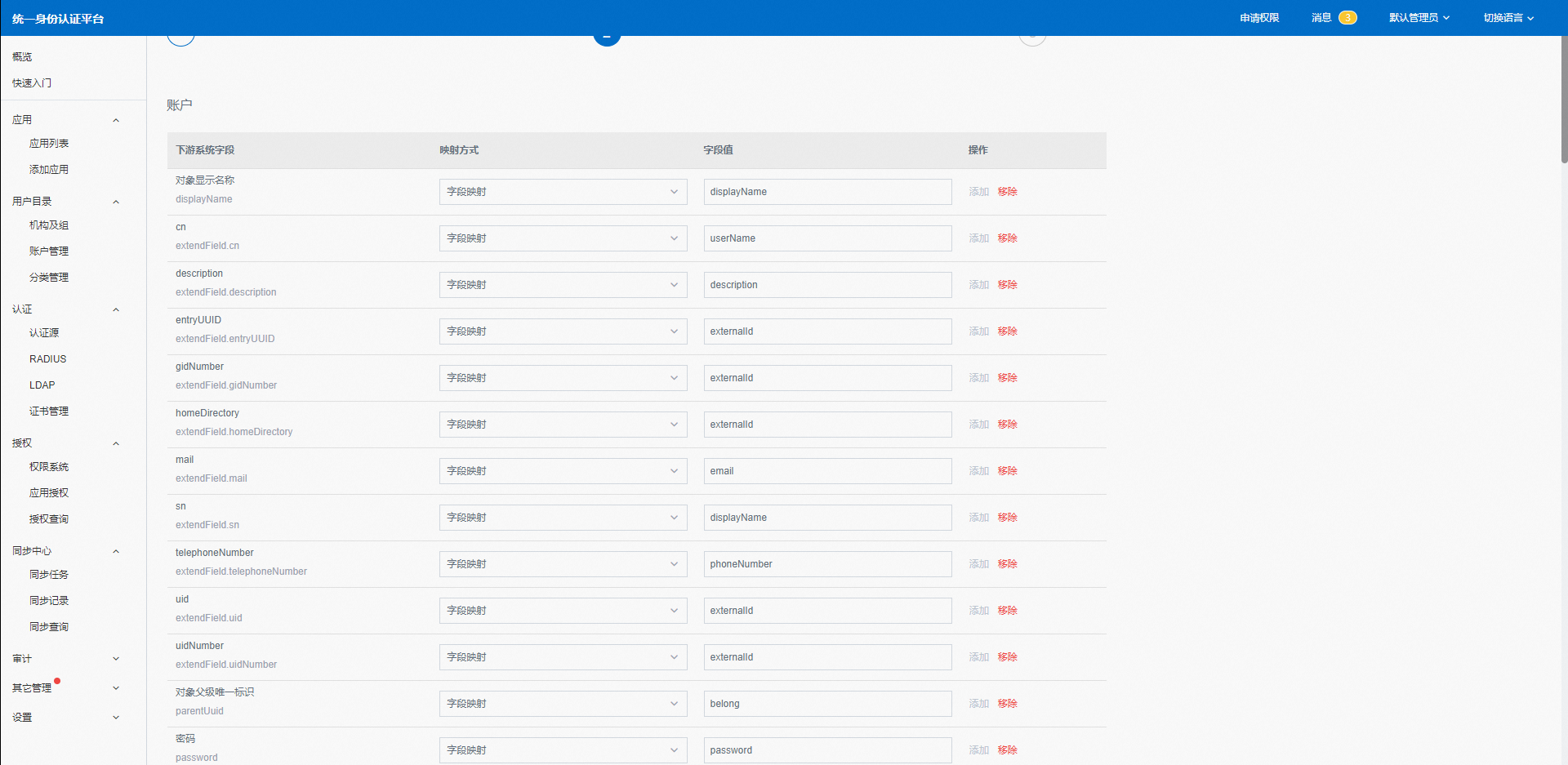Open mapping method dropdown for password row

pos(563,750)
